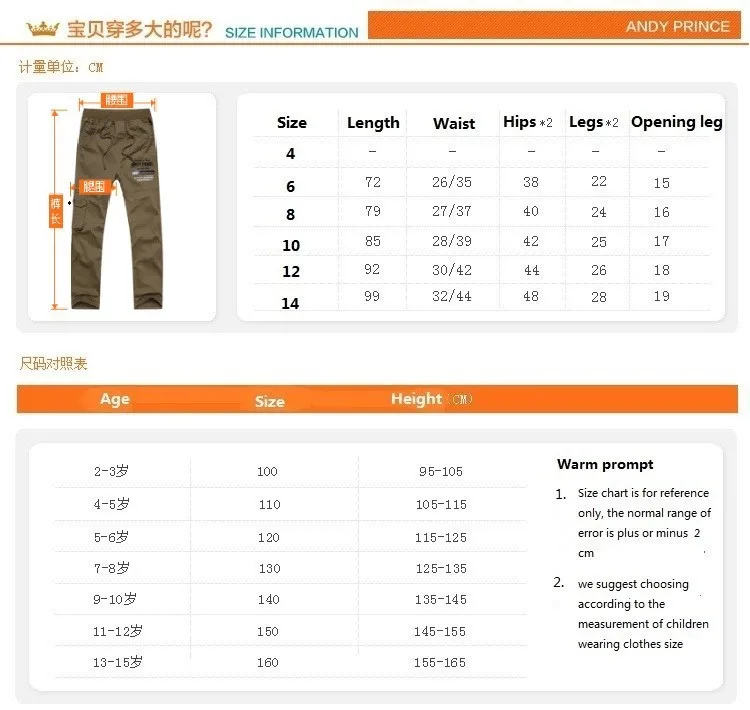Select size 8 row label
This screenshot has height=710, width=750.
click(x=290, y=215)
